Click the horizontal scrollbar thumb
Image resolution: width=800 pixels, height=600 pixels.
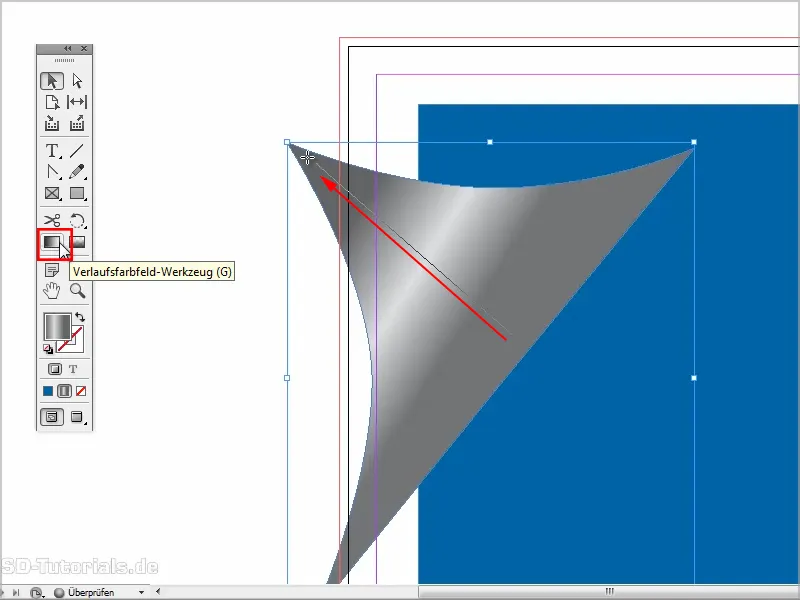pyautogui.click(x=609, y=592)
